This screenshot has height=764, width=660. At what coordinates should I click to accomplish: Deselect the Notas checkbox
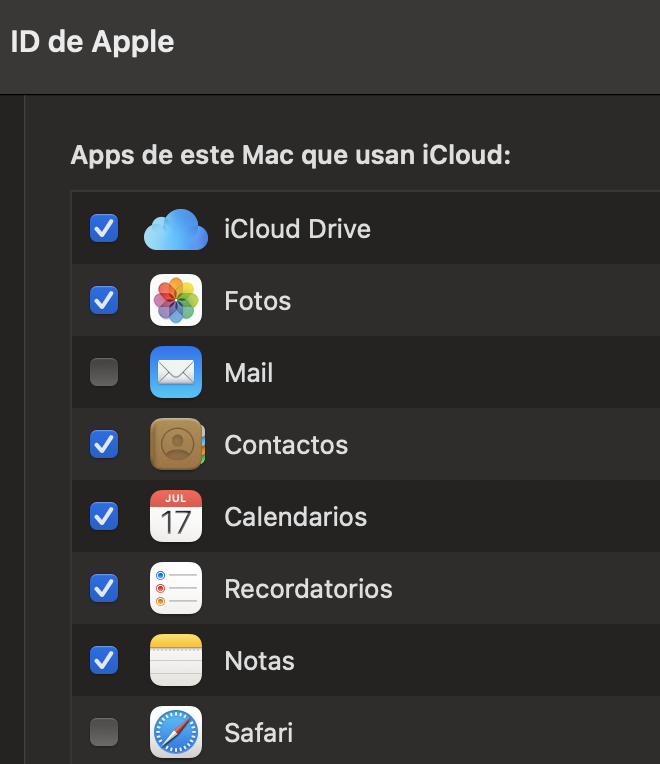104,660
